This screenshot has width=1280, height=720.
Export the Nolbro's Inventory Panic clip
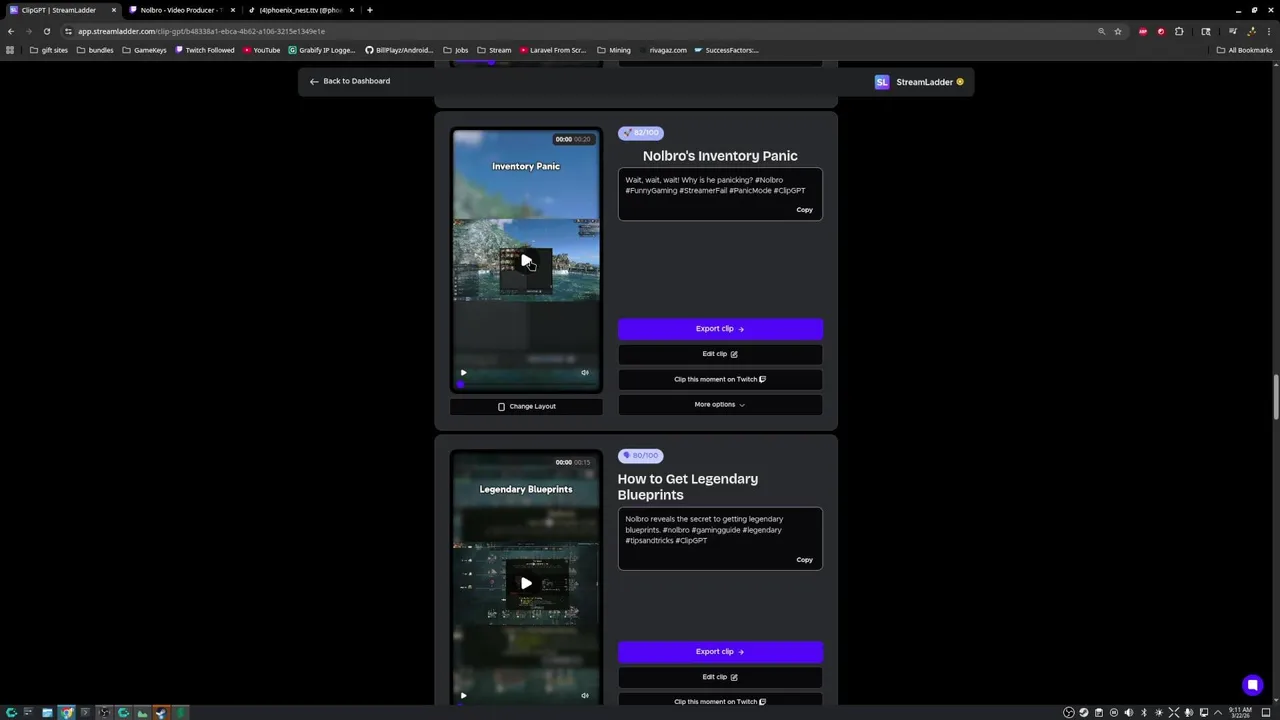point(720,328)
